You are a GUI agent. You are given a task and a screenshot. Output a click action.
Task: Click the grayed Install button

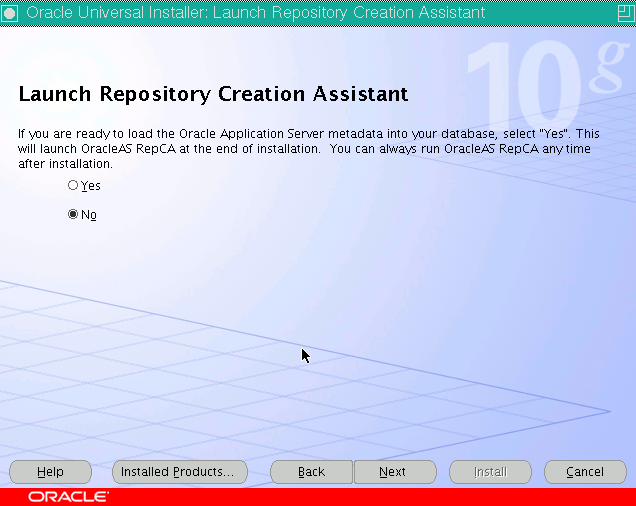pyautogui.click(x=490, y=472)
